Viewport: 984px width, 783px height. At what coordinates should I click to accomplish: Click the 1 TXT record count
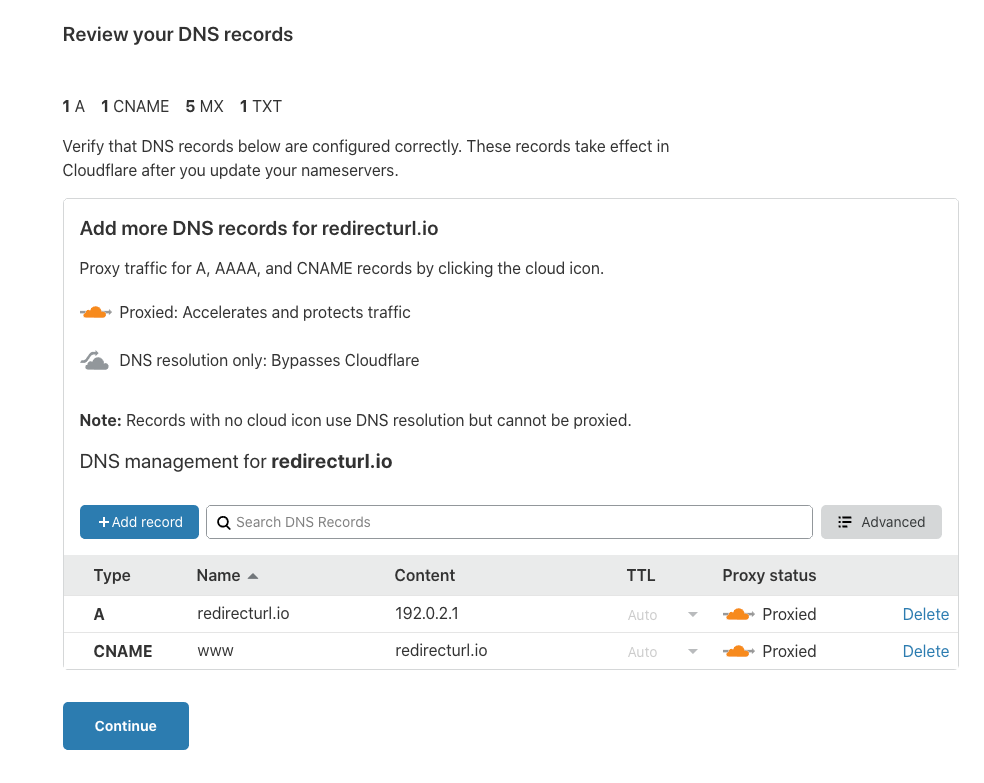tap(261, 106)
